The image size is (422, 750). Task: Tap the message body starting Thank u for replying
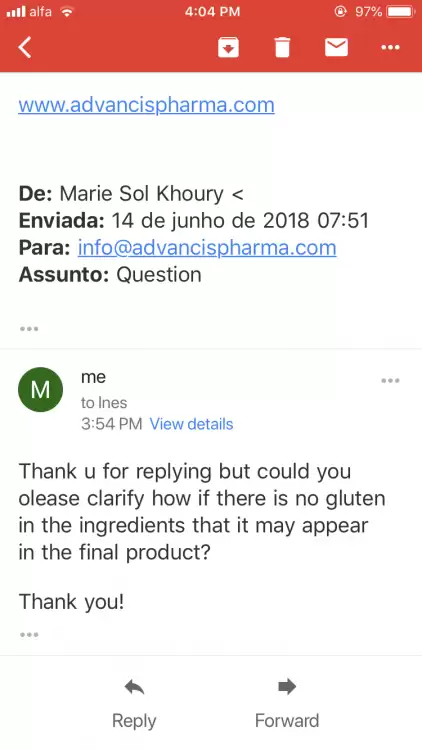[202, 512]
